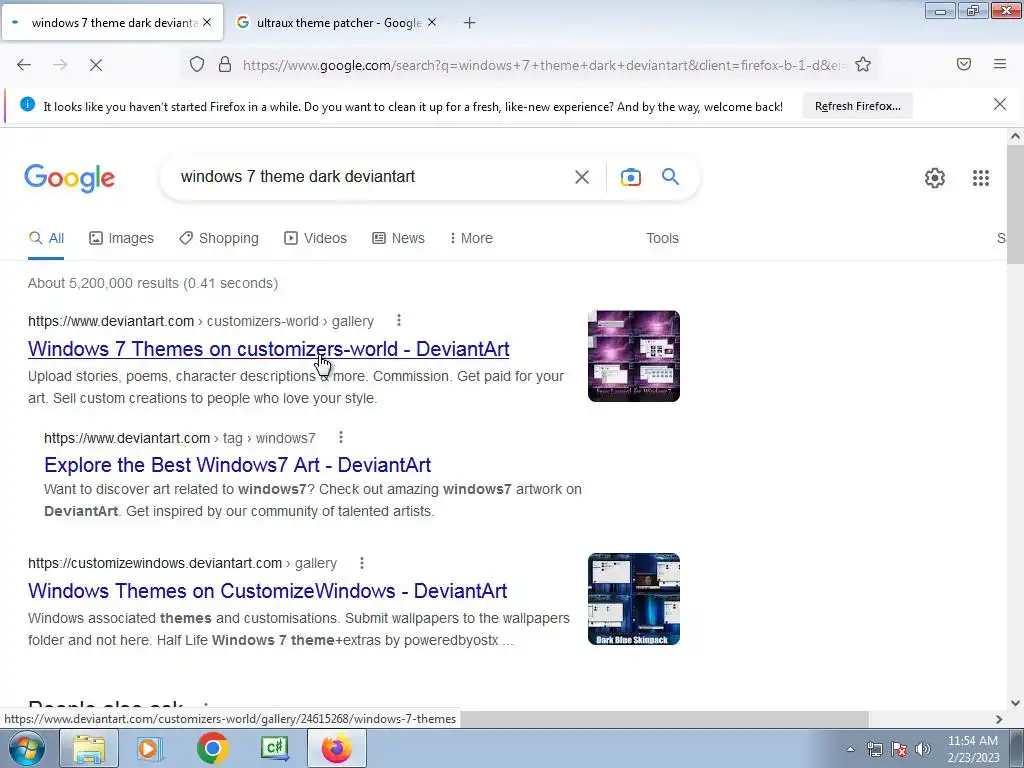Click the deviantart.com customizers-world gallery URL
Screen dimensions: 1024x768
point(201,321)
